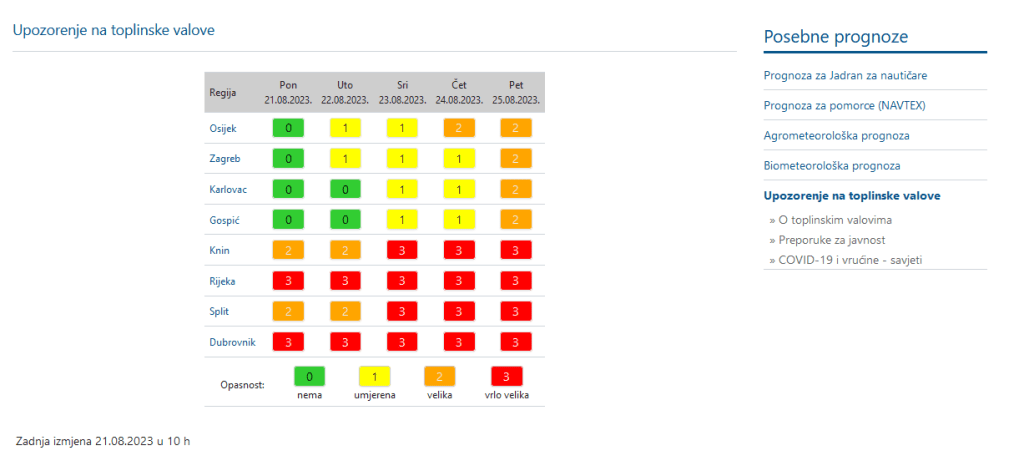
Task: Open O toplinskim valovima submenu link
Action: point(830,219)
